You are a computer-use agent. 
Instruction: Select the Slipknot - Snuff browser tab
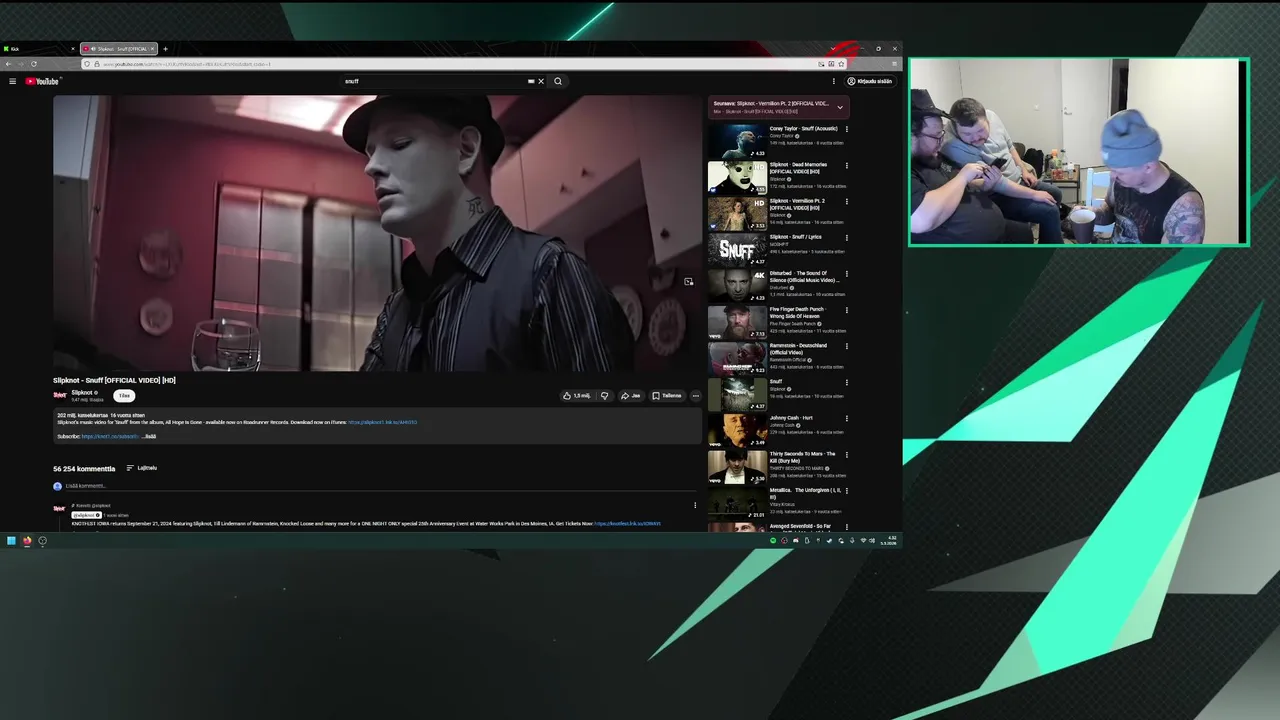point(119,48)
